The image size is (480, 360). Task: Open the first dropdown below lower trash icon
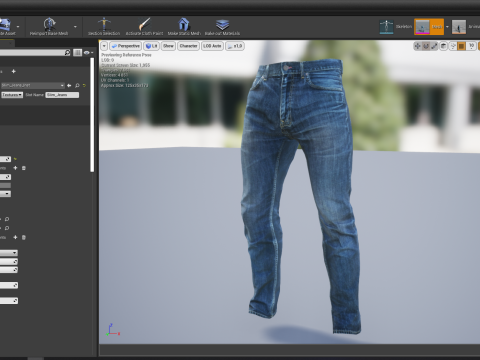9,253
